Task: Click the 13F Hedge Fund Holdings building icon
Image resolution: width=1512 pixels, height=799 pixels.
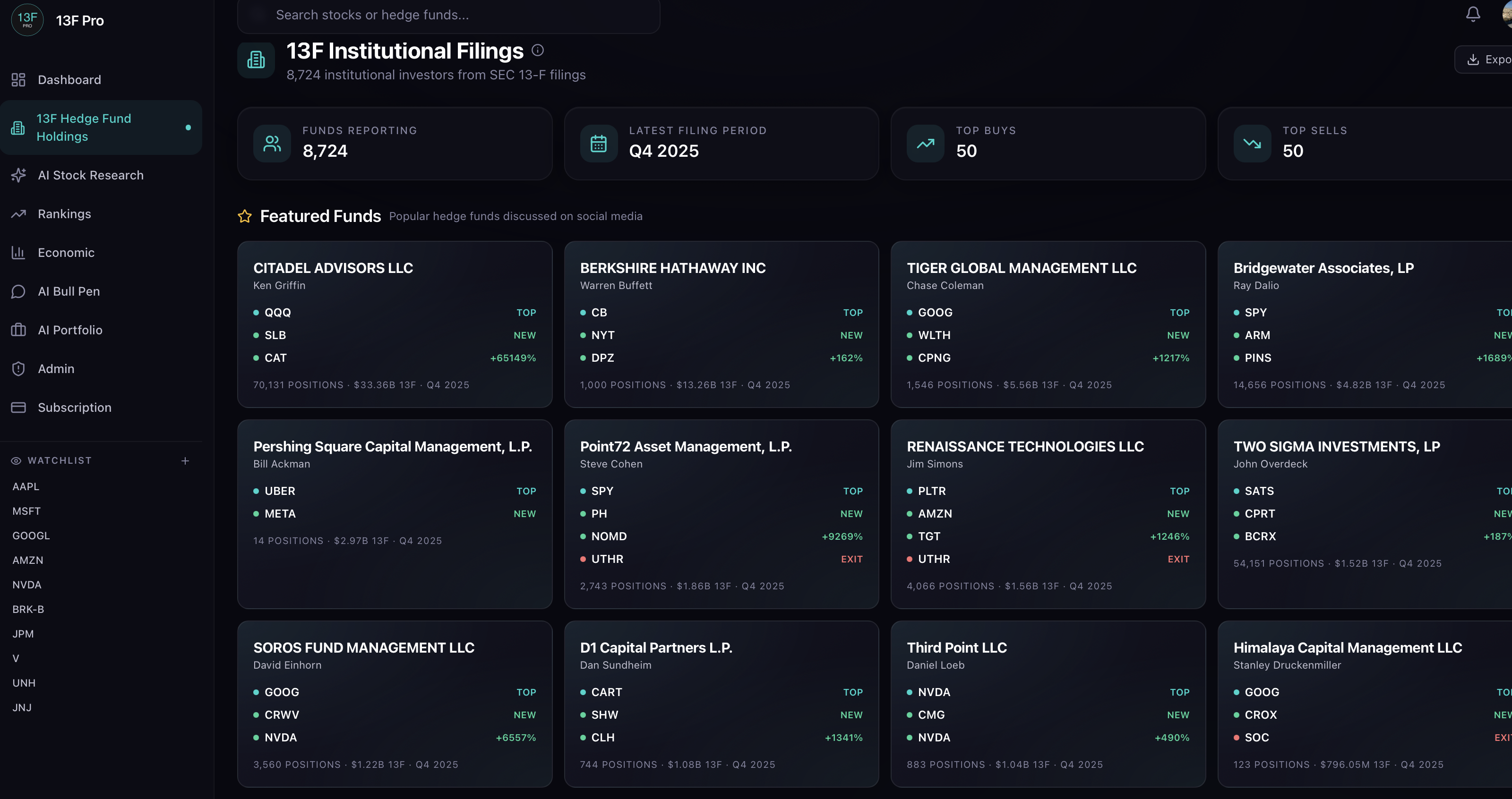Action: (18, 127)
